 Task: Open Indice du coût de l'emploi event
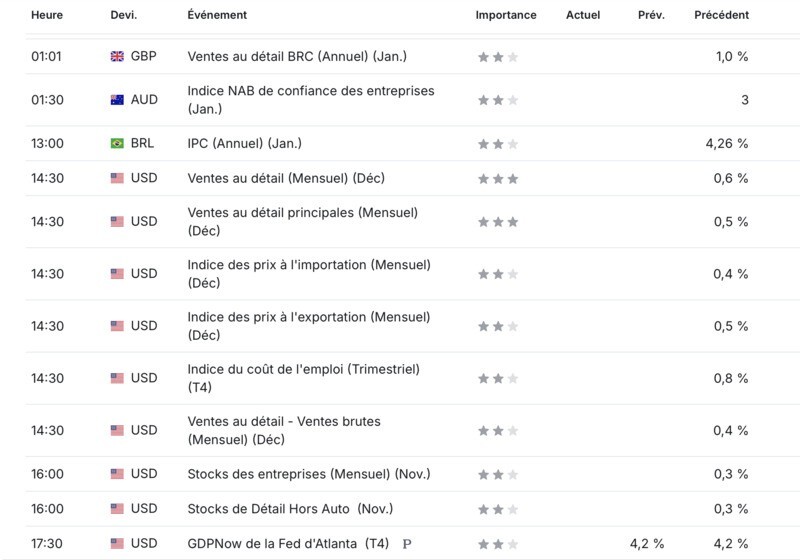coord(304,378)
